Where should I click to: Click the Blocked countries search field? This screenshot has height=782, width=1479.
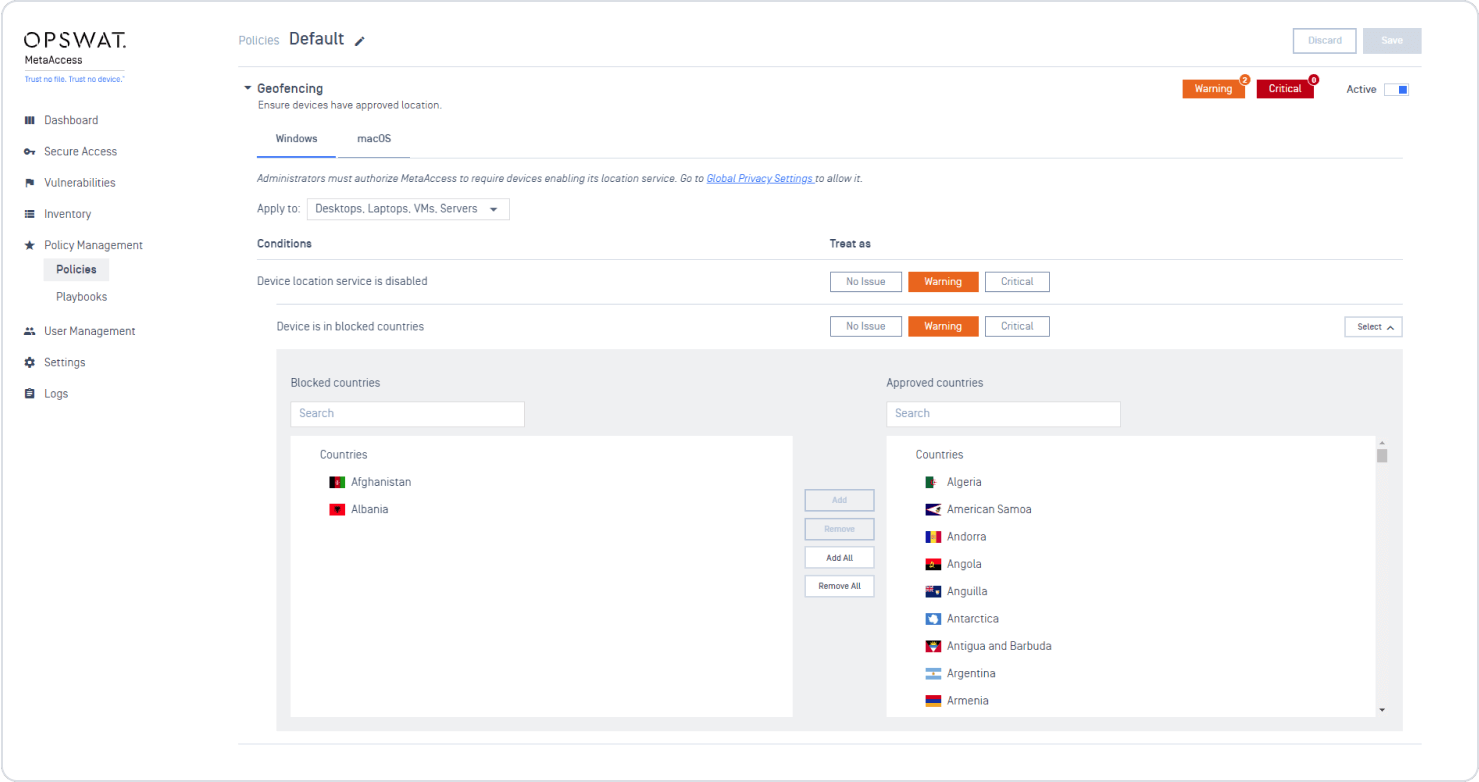408,414
